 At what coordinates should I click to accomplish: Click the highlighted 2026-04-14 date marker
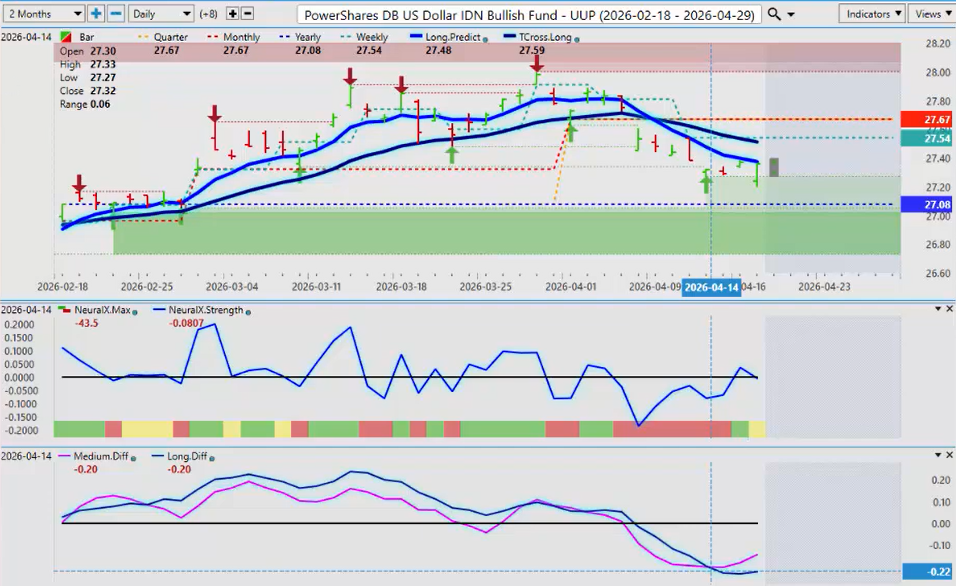[x=710, y=286]
